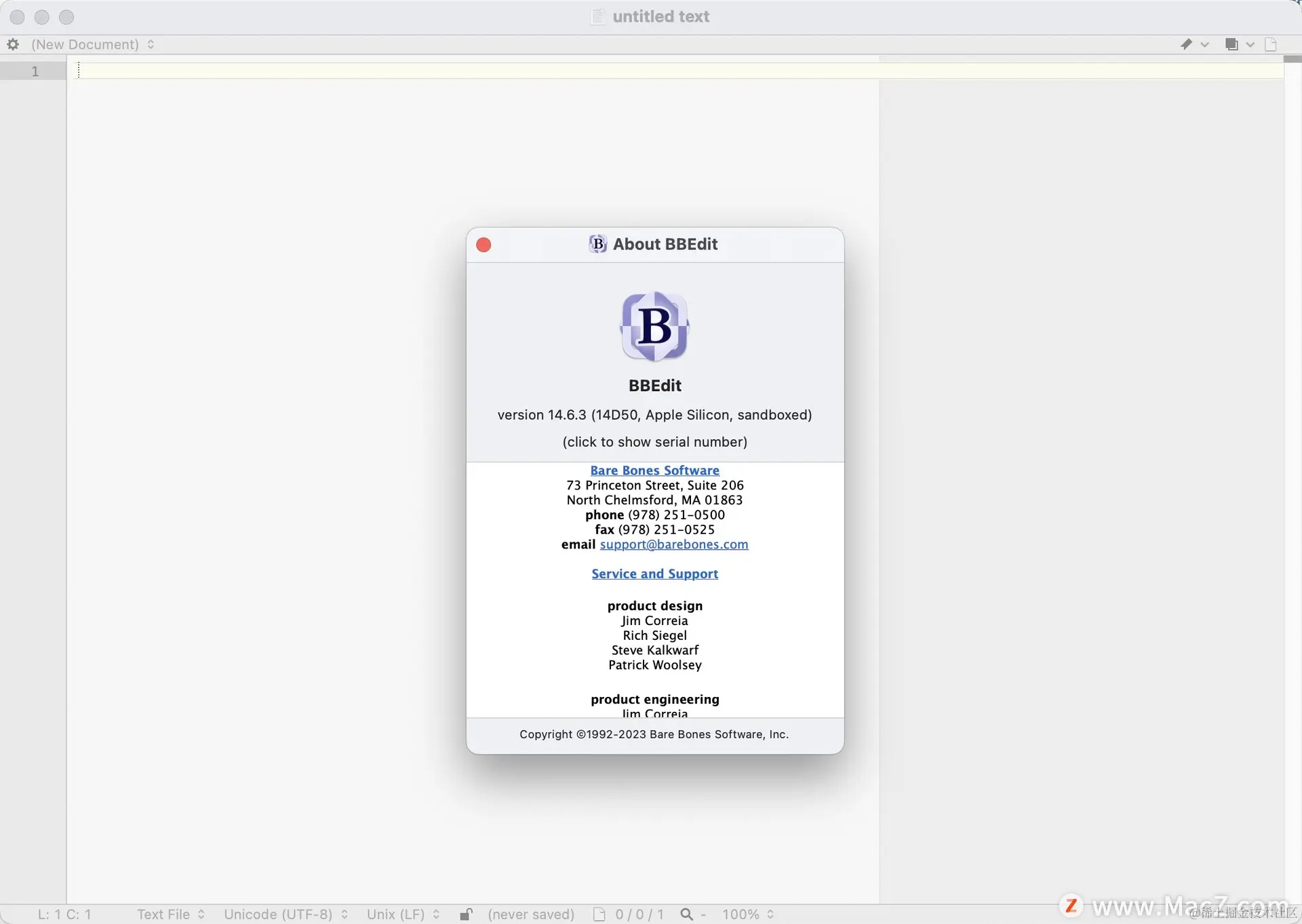Open the Unix (LF) line endings dropdown
1302x924 pixels.
tap(403, 914)
